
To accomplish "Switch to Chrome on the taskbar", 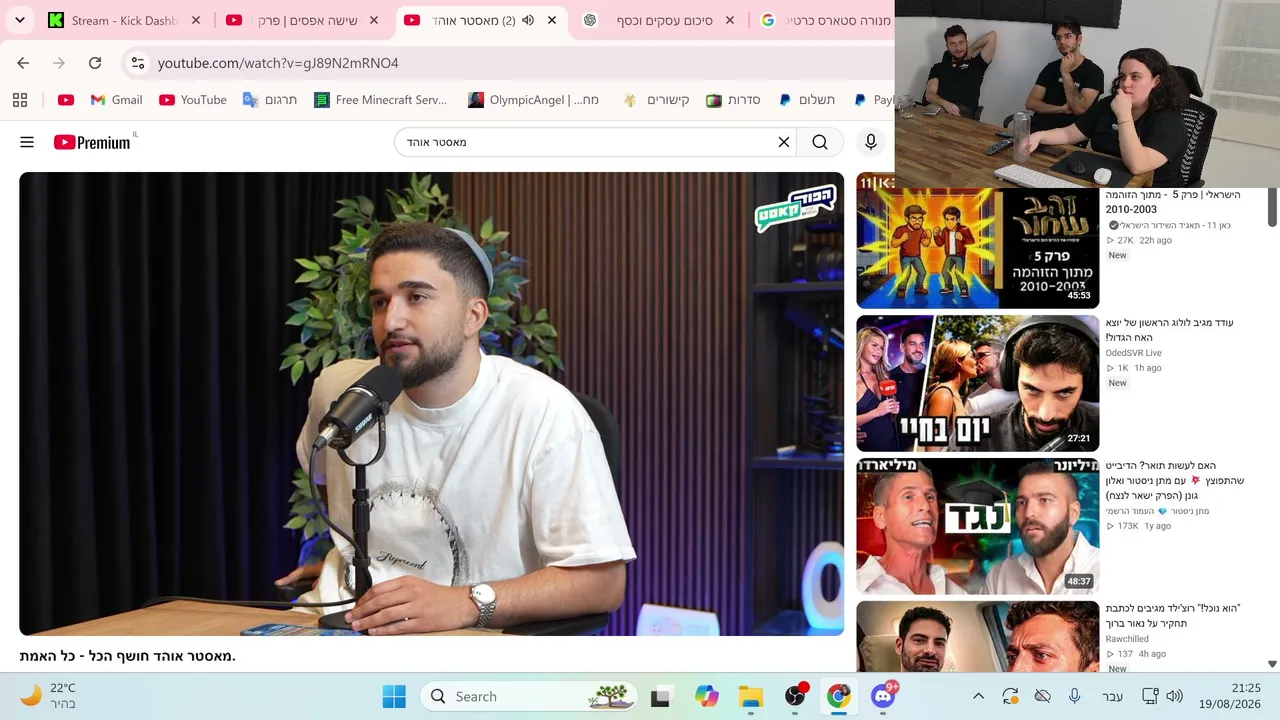I will click(x=839, y=696).
